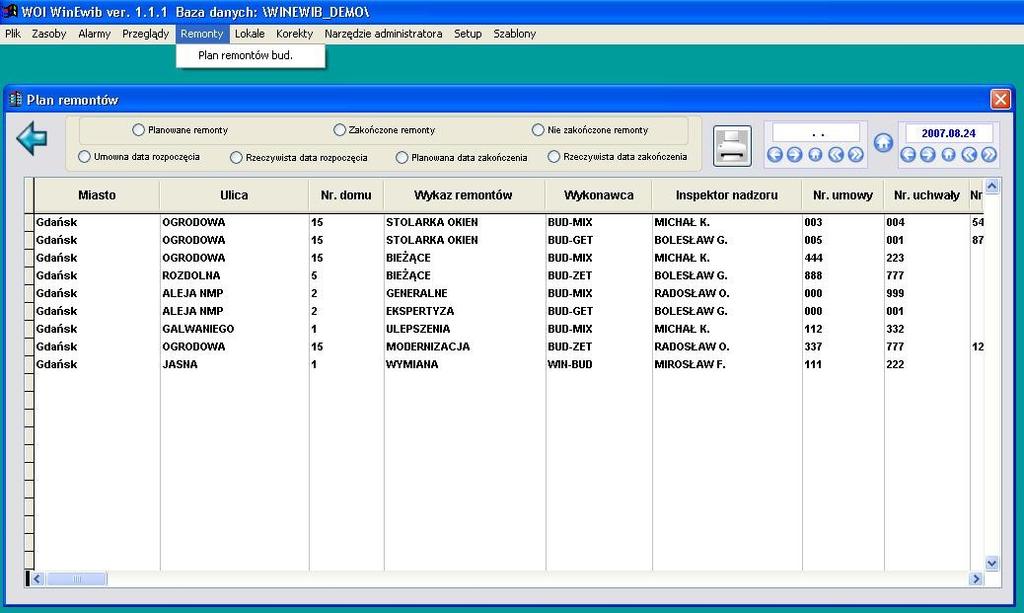Screen dimensions: 1024x613
Task: Click double-right chevron under the empty date field
Action: 856,155
